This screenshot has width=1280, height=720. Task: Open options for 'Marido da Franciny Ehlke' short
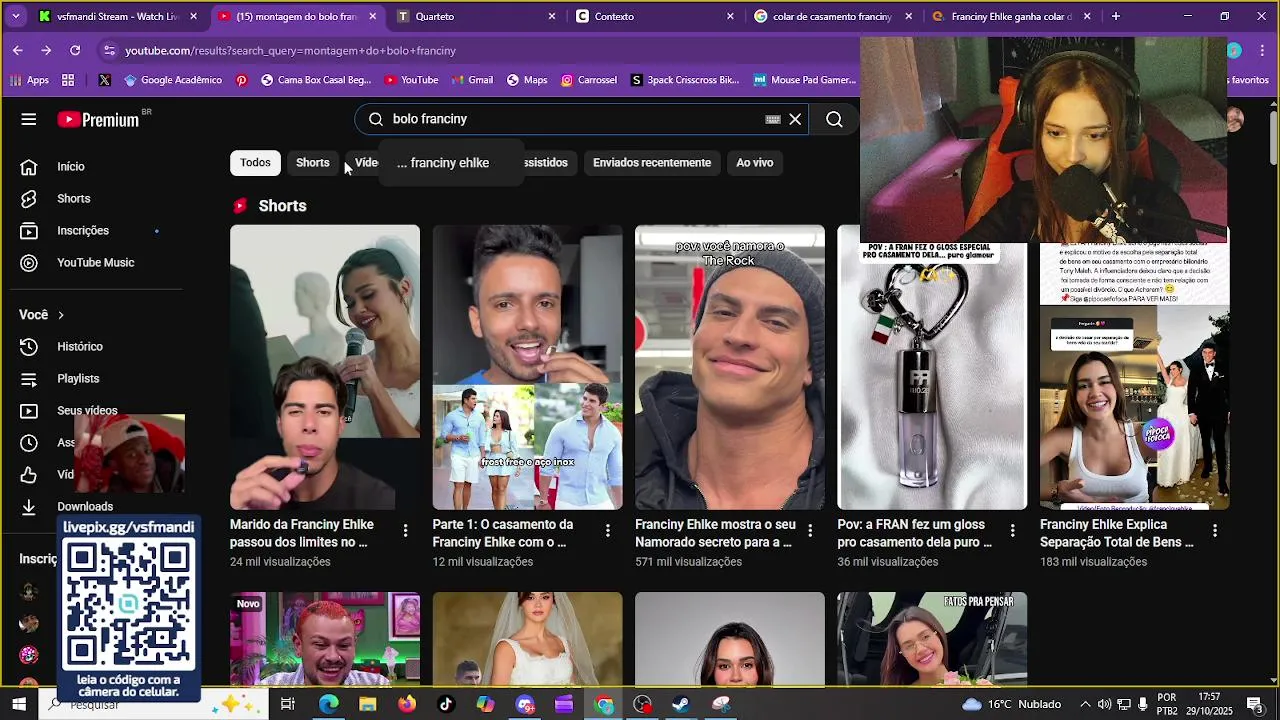(x=405, y=531)
